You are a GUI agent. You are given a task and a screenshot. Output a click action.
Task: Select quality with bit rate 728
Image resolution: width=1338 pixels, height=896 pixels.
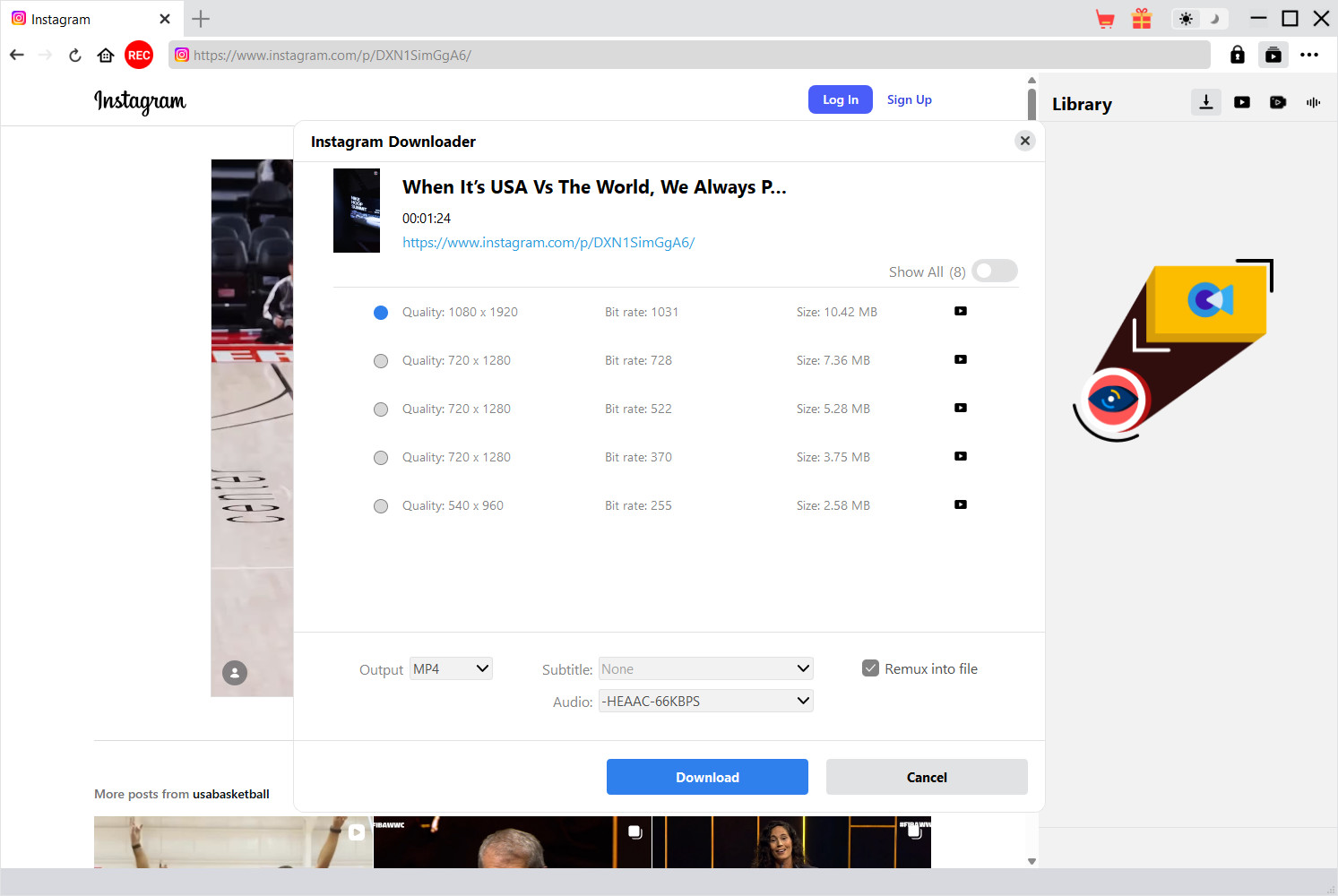(381, 361)
